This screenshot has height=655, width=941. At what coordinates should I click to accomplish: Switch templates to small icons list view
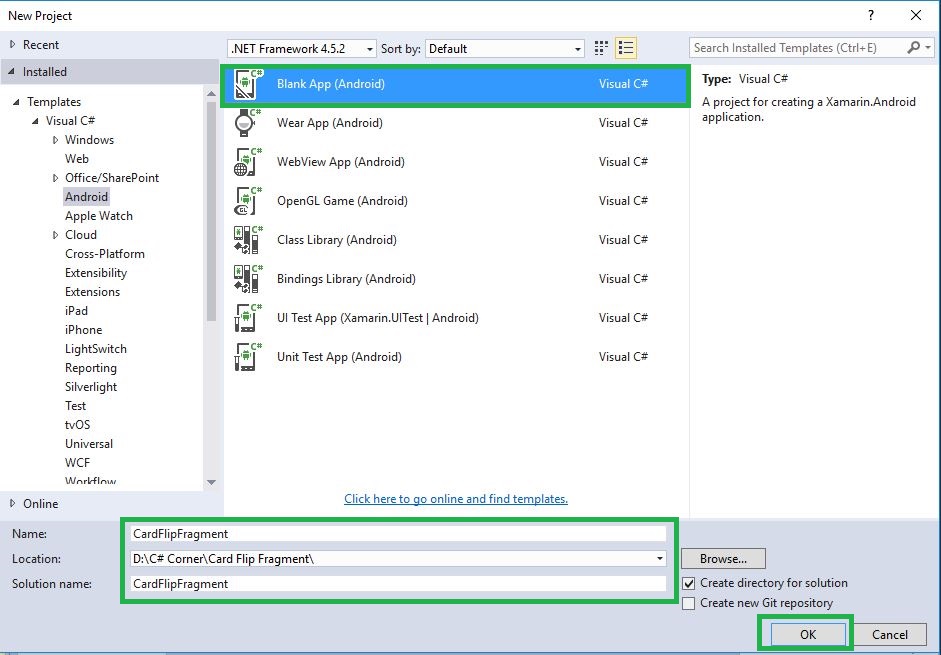pyautogui.click(x=625, y=49)
